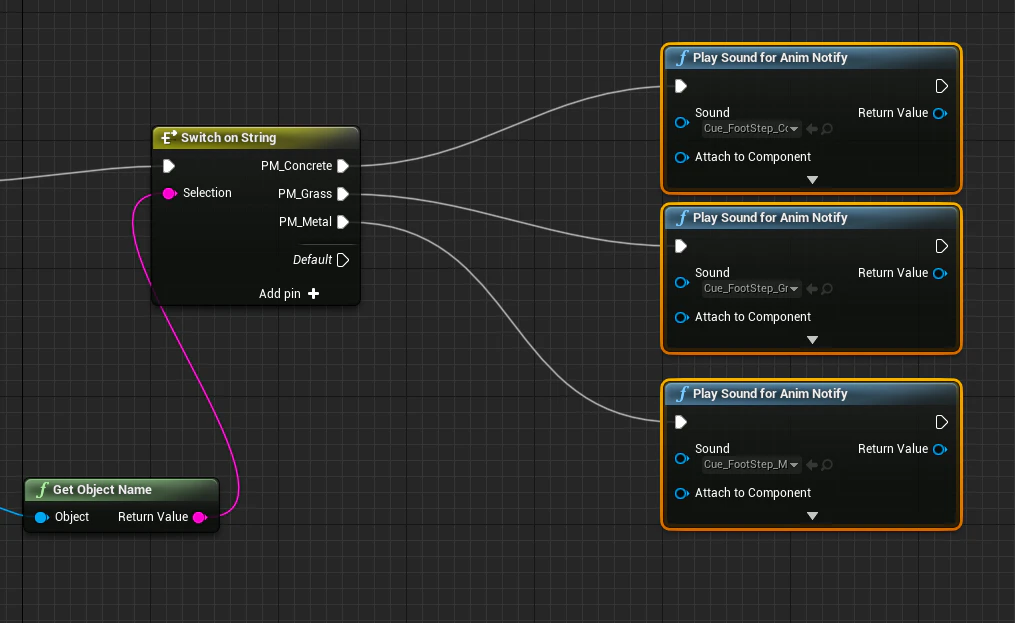Viewport: 1015px width, 623px height.
Task: Select the Play Sound node header above Cue_FootStep_Cc
Action: (811, 58)
